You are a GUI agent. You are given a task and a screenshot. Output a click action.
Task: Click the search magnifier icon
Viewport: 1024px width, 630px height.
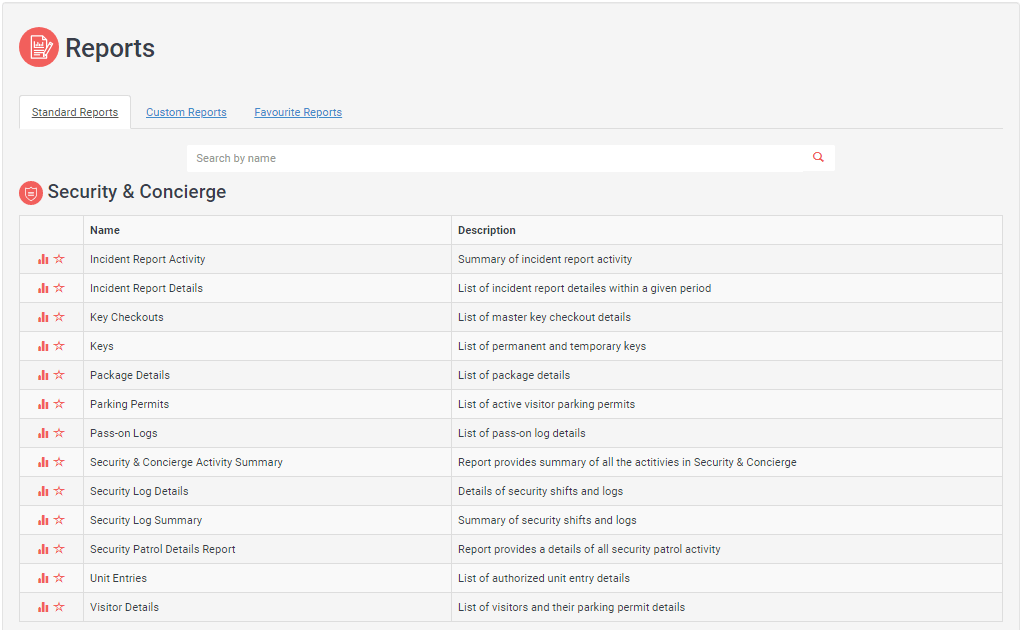tap(818, 158)
